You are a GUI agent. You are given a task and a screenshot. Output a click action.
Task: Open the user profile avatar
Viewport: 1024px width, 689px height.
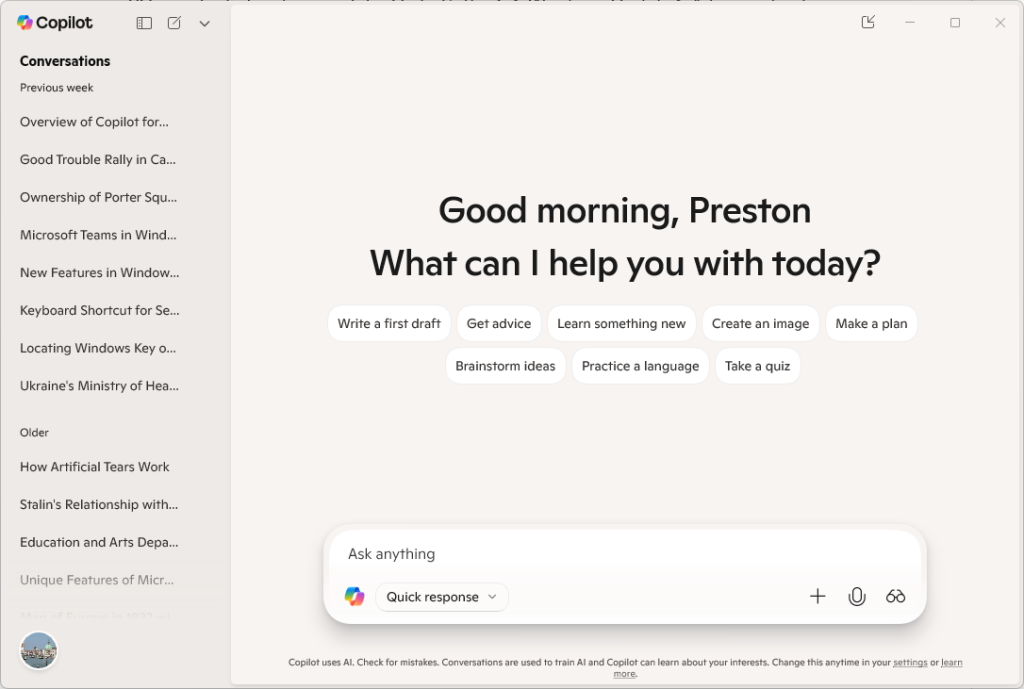(x=39, y=650)
